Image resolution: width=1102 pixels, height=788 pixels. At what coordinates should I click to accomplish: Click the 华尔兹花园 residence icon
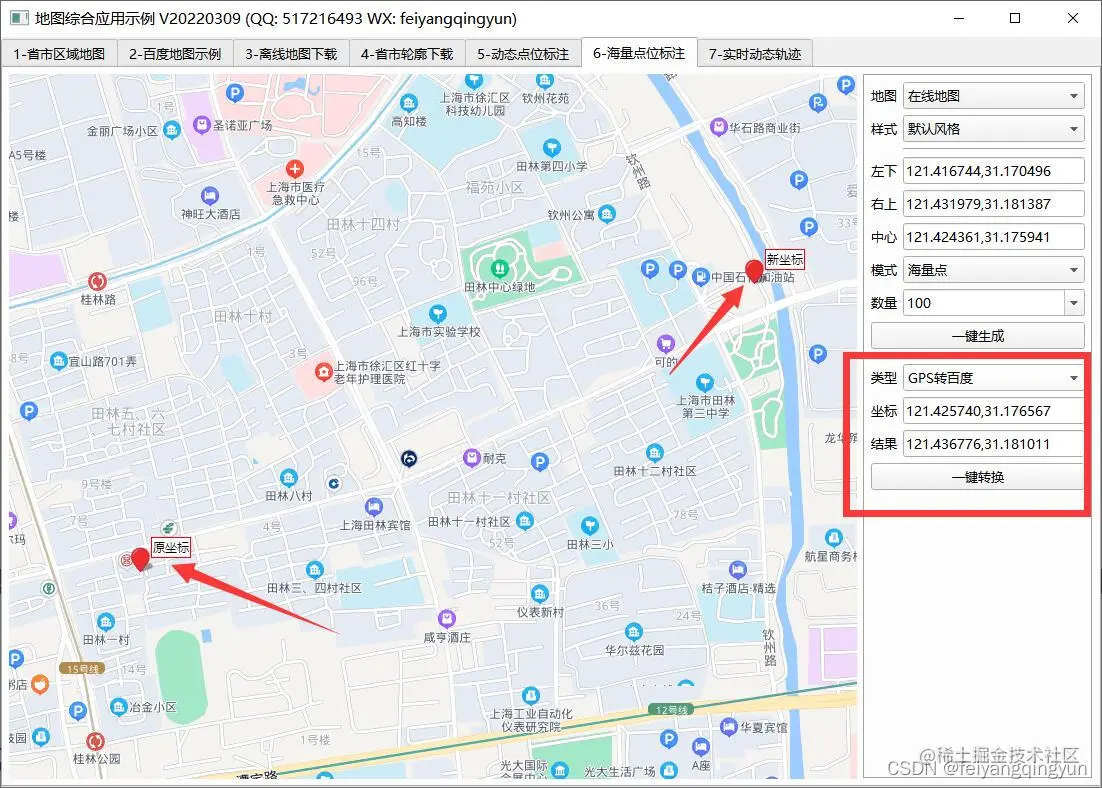(x=633, y=631)
